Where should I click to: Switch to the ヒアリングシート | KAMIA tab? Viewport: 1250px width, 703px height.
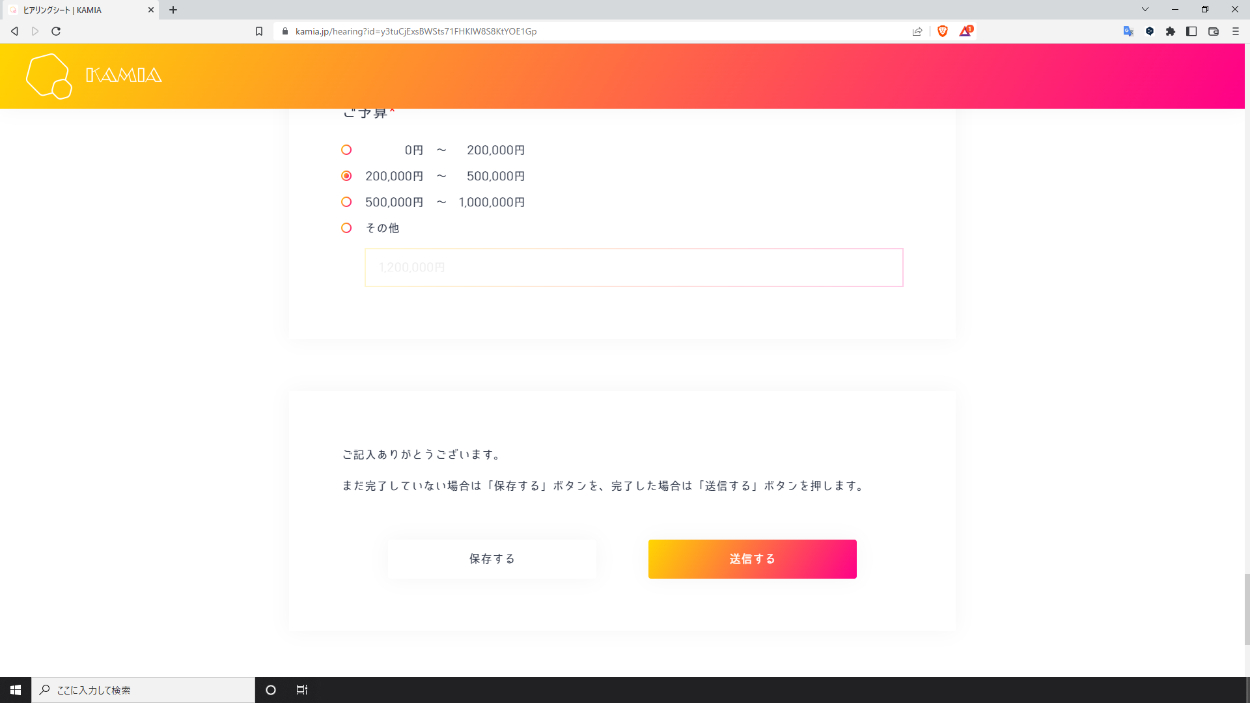tap(75, 10)
